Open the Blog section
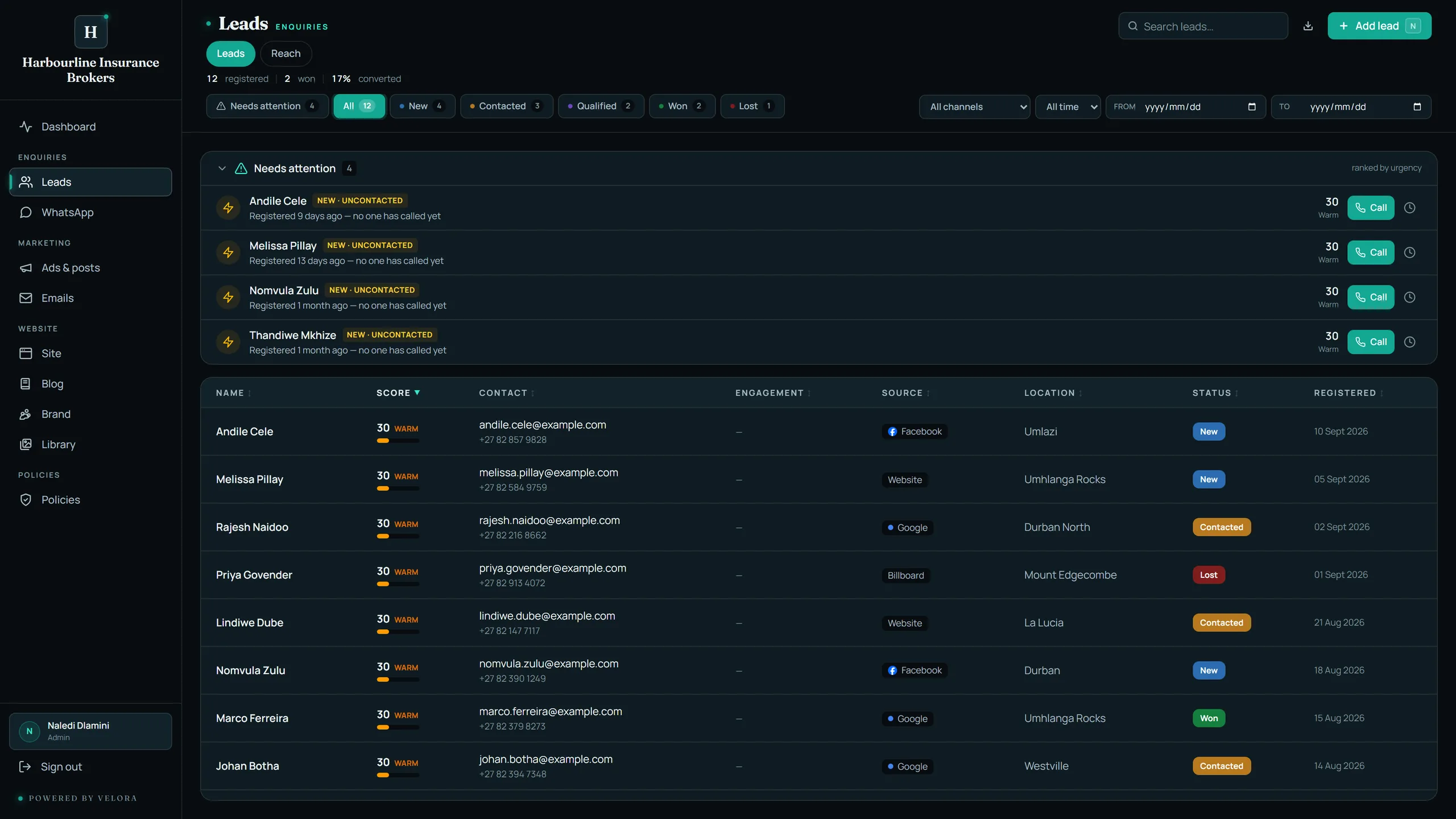 [90, 384]
